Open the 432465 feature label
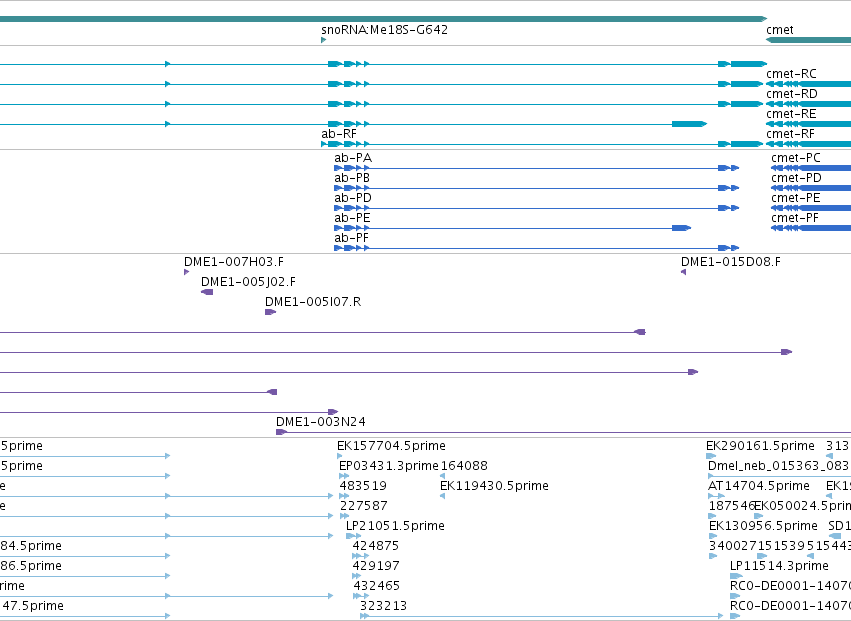Image resolution: width=851 pixels, height=621 pixels. pos(377,586)
